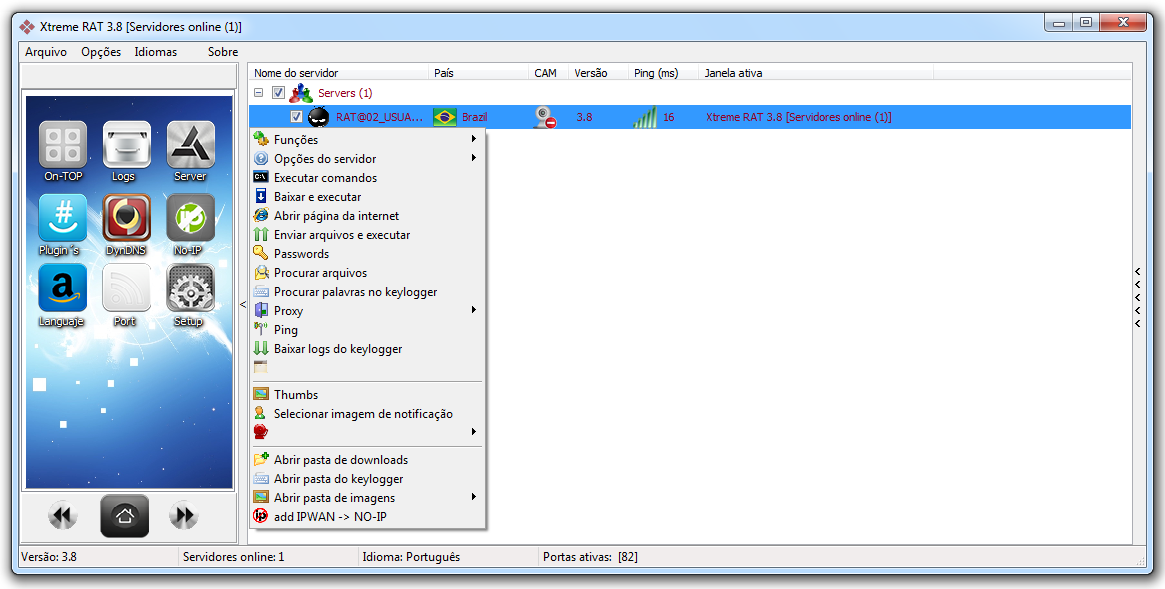The width and height of the screenshot is (1165, 589).
Task: Click the Brazil flag icon in server row
Action: 444,117
